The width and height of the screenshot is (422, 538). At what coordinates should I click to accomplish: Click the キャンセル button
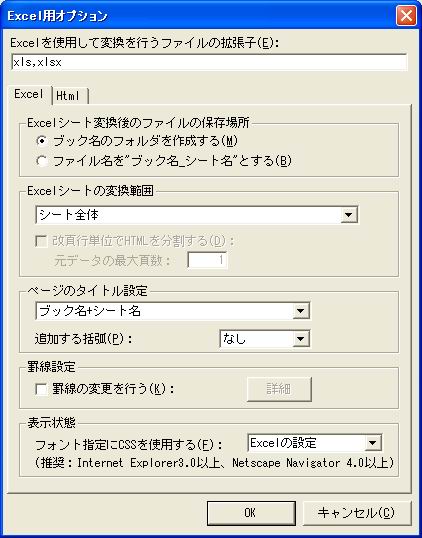(357, 513)
